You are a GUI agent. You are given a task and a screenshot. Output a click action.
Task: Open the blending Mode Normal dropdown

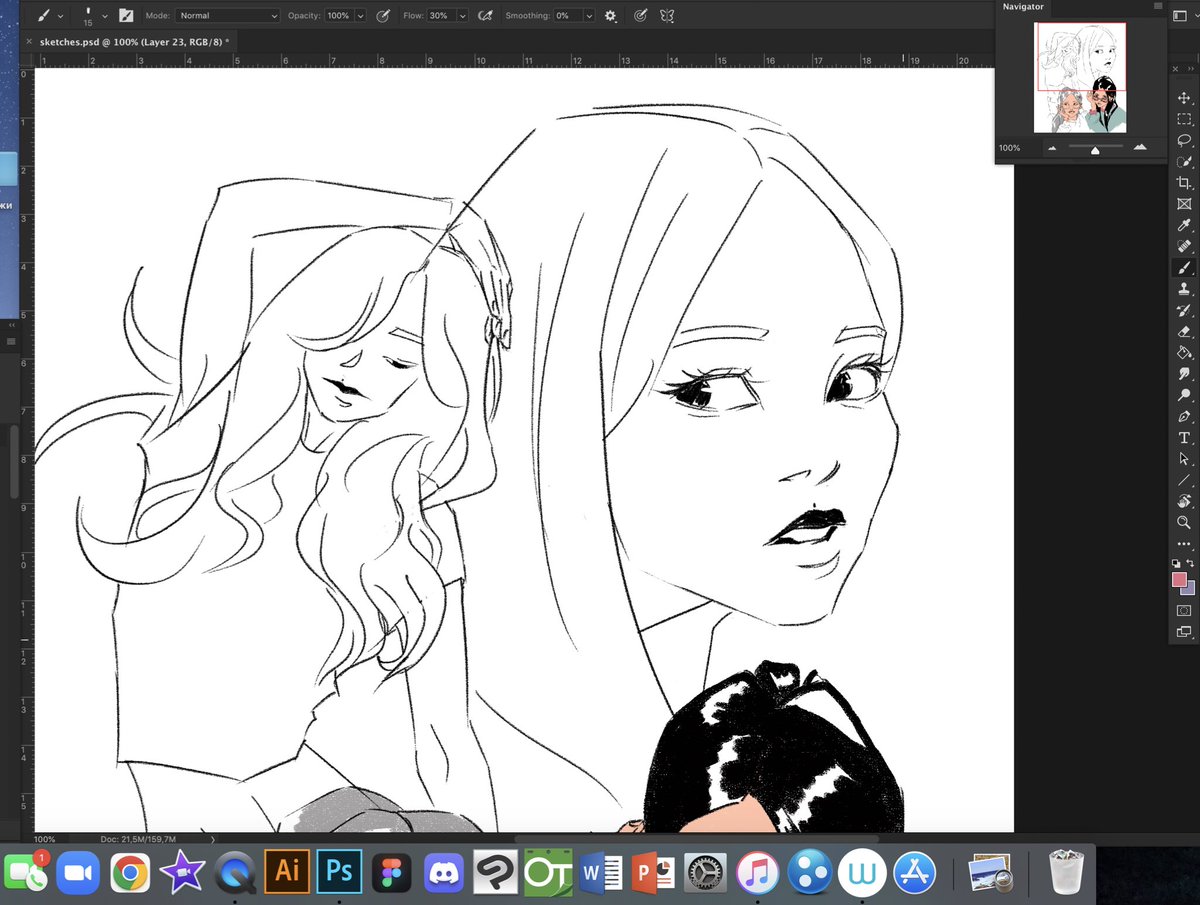pyautogui.click(x=228, y=16)
